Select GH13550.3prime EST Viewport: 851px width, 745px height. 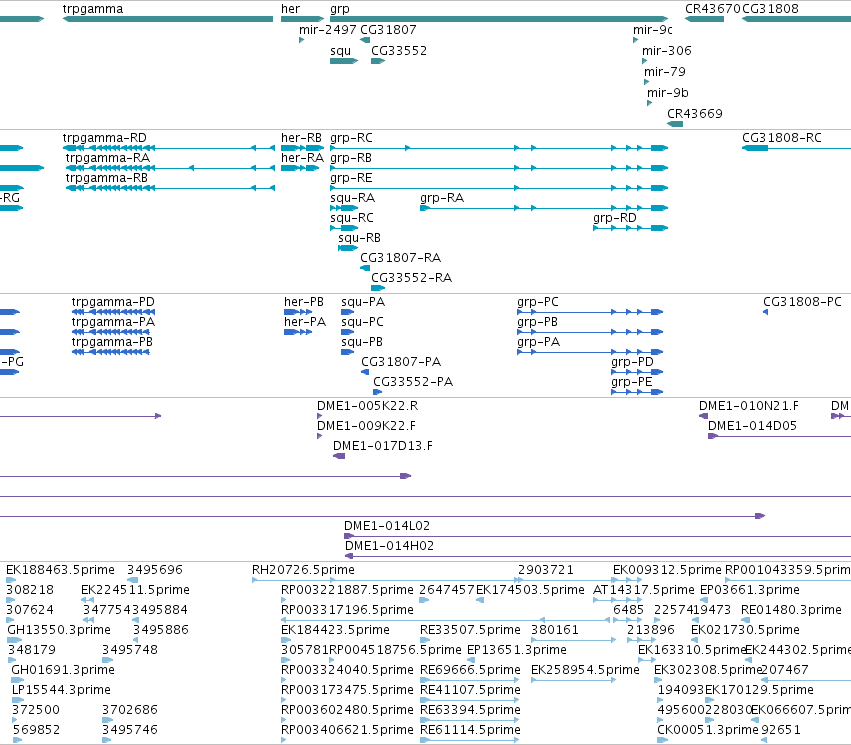click(x=15, y=640)
